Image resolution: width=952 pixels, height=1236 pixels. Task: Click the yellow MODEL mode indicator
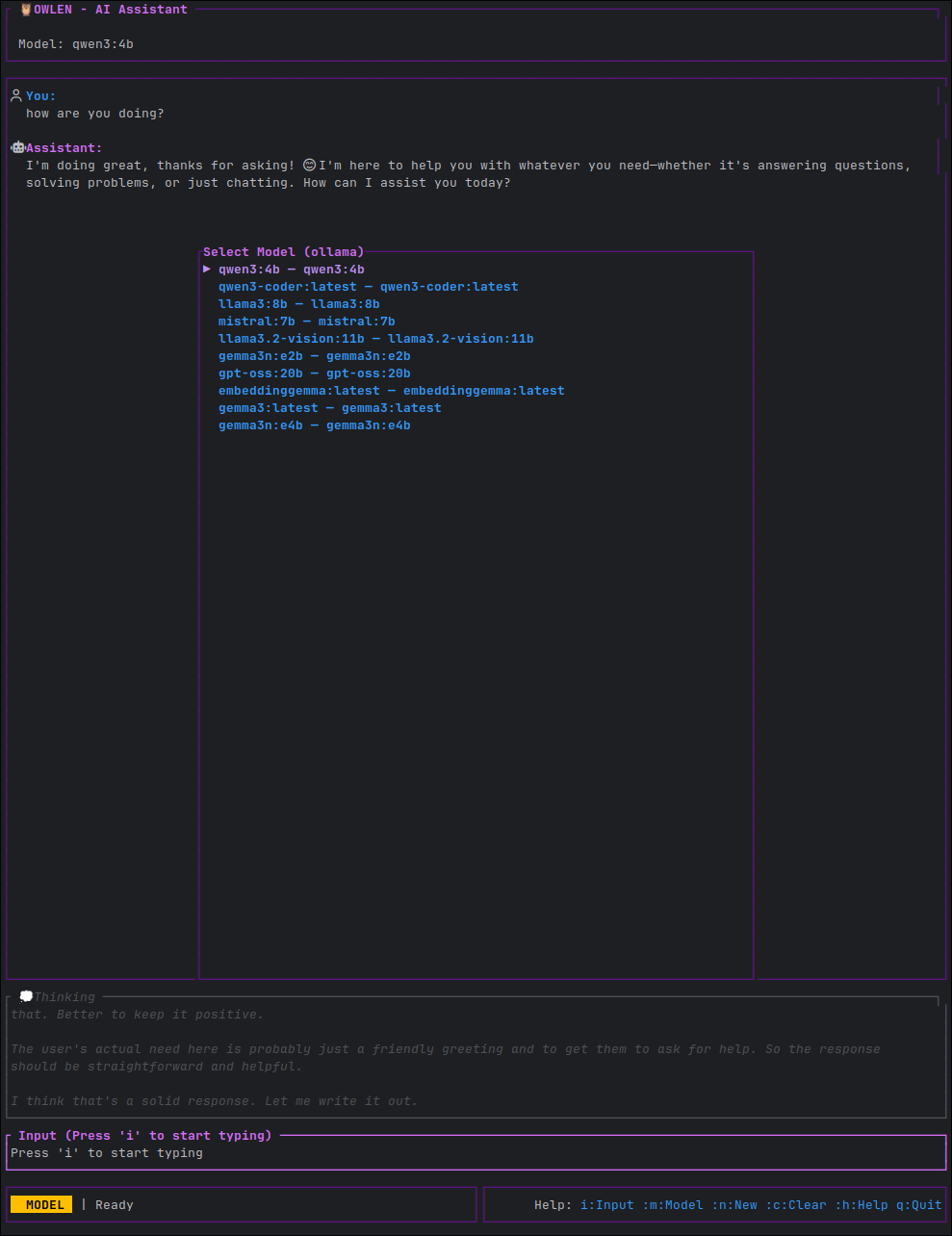pos(41,1205)
